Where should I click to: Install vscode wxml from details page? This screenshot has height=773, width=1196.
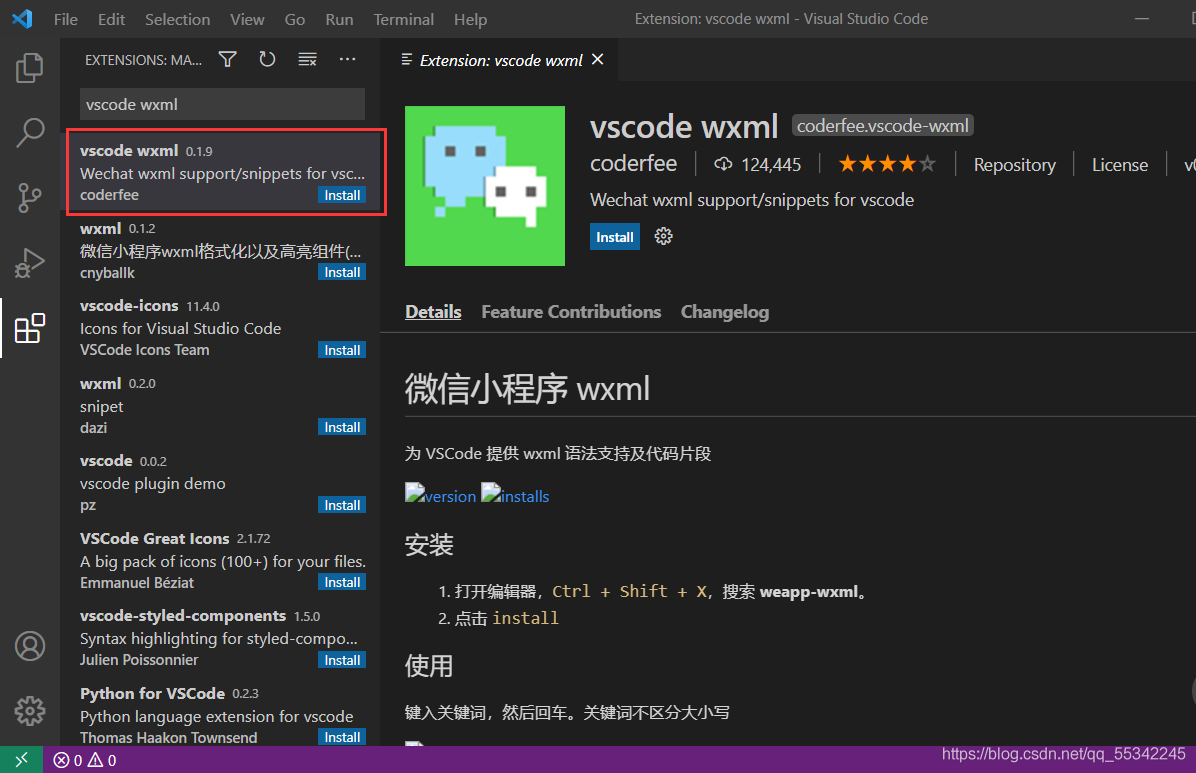click(615, 237)
